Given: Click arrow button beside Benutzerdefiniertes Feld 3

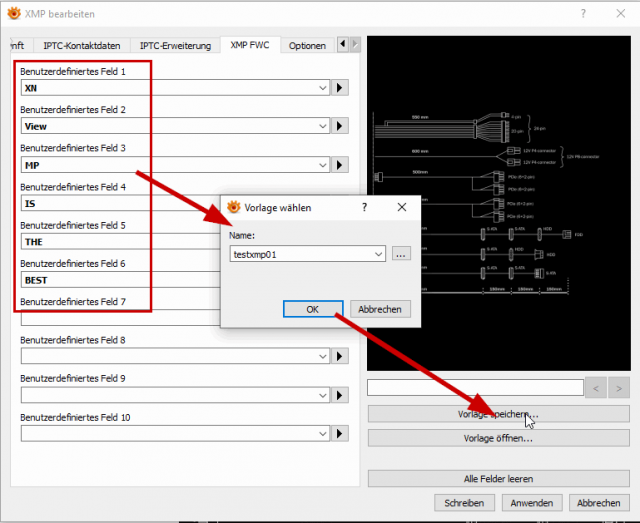Looking at the screenshot, I should [340, 165].
